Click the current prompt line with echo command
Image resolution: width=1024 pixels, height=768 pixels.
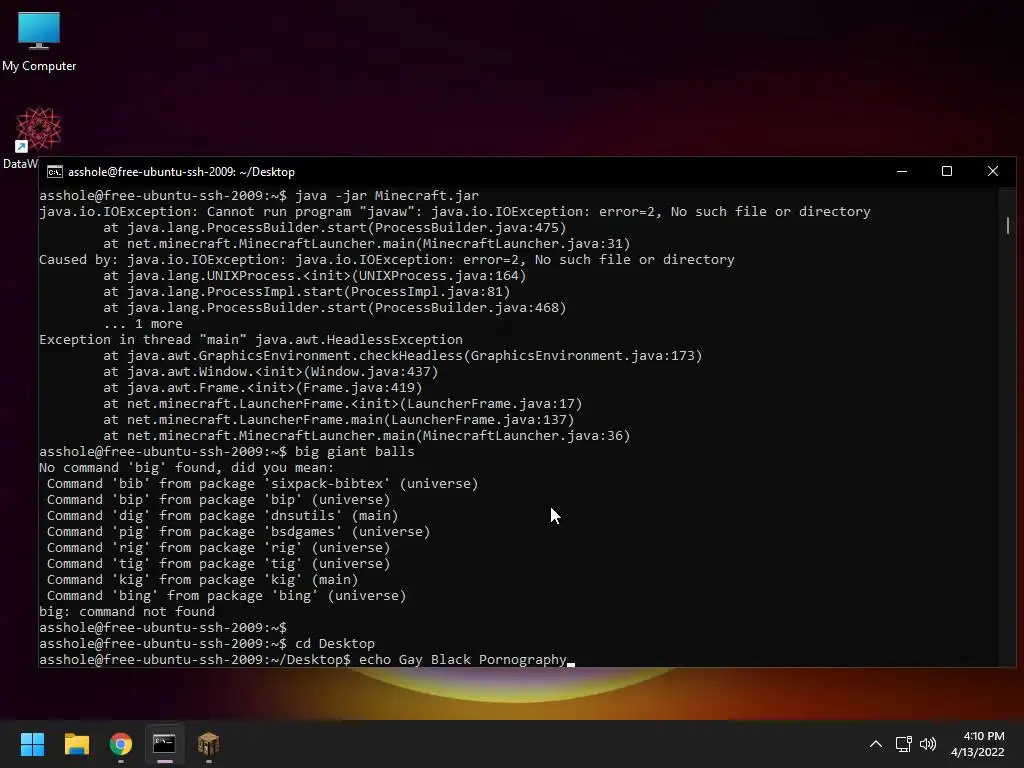307,660
